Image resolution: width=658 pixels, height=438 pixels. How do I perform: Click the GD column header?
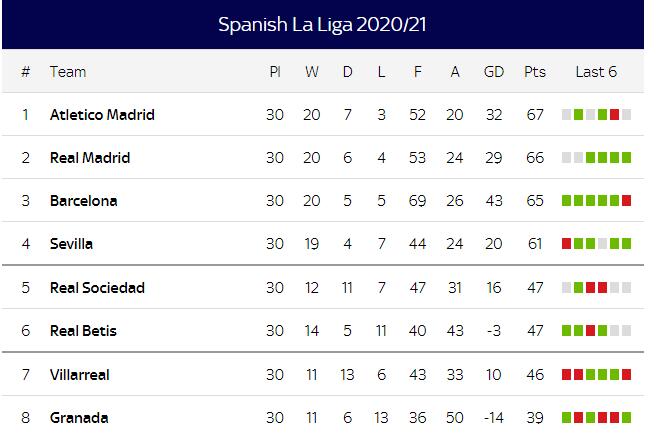pyautogui.click(x=493, y=72)
